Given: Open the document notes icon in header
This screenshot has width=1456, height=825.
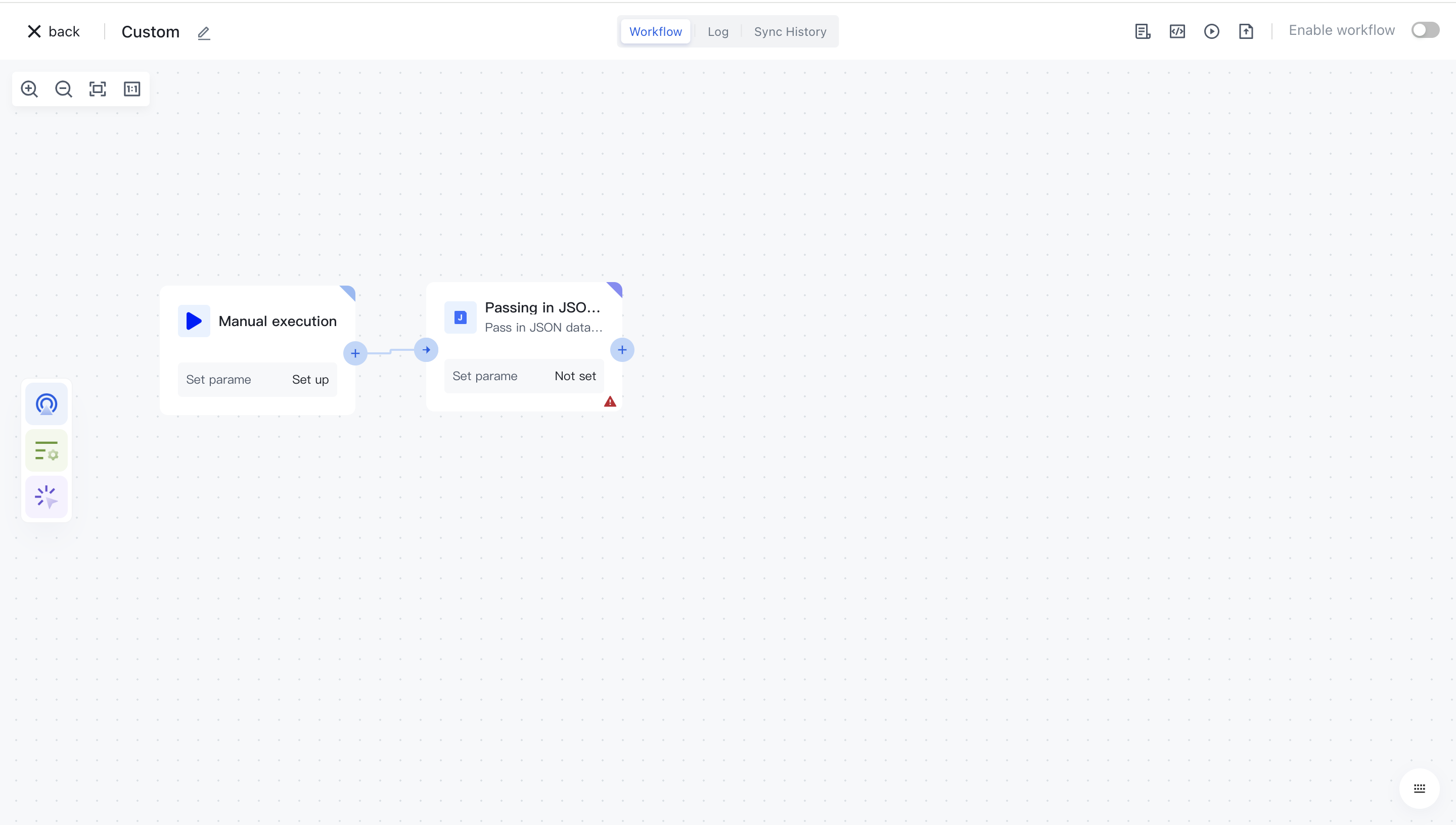Looking at the screenshot, I should point(1143,31).
